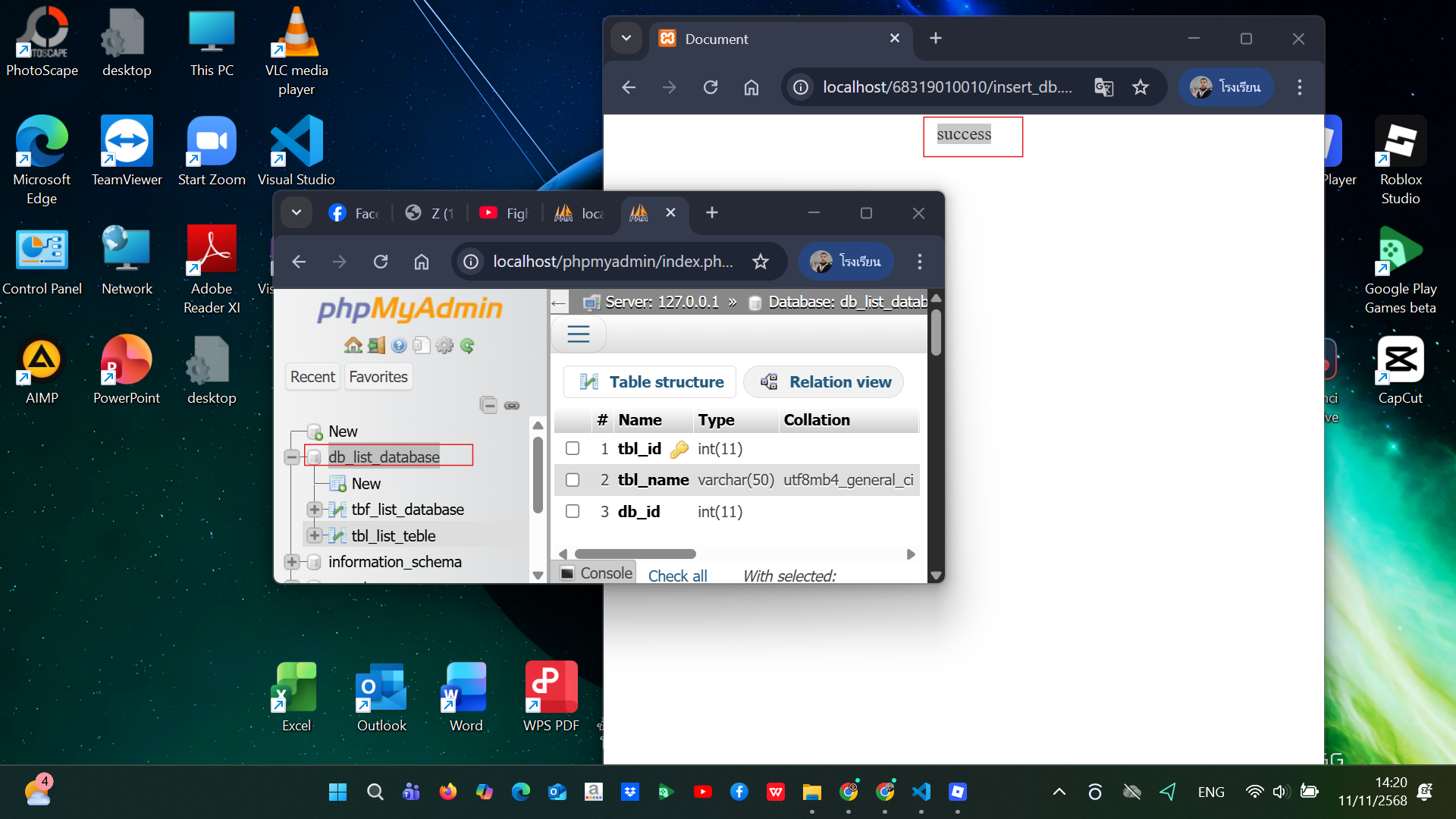Click the Check all link

point(677,576)
